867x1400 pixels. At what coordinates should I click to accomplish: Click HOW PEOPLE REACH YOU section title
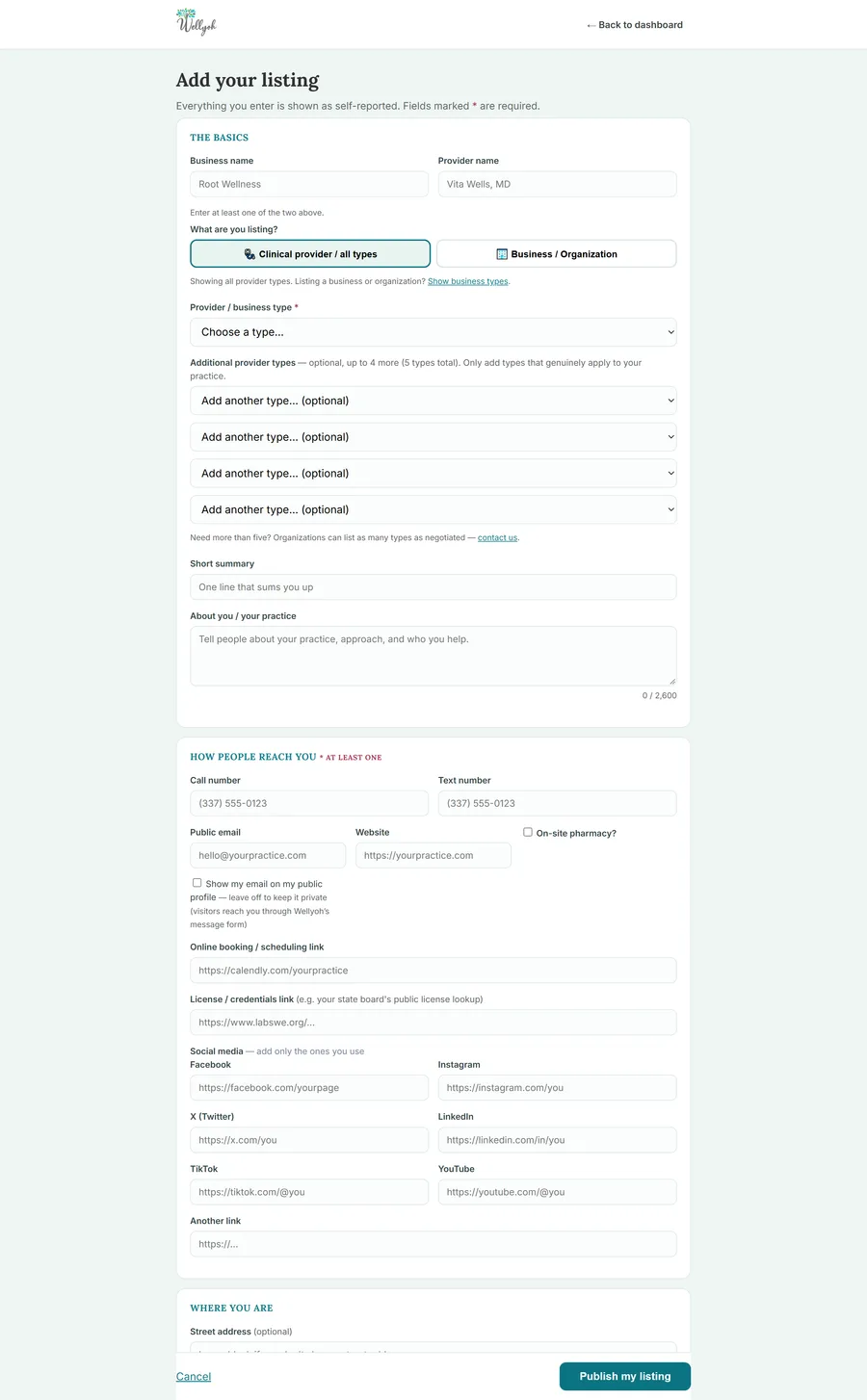point(253,757)
